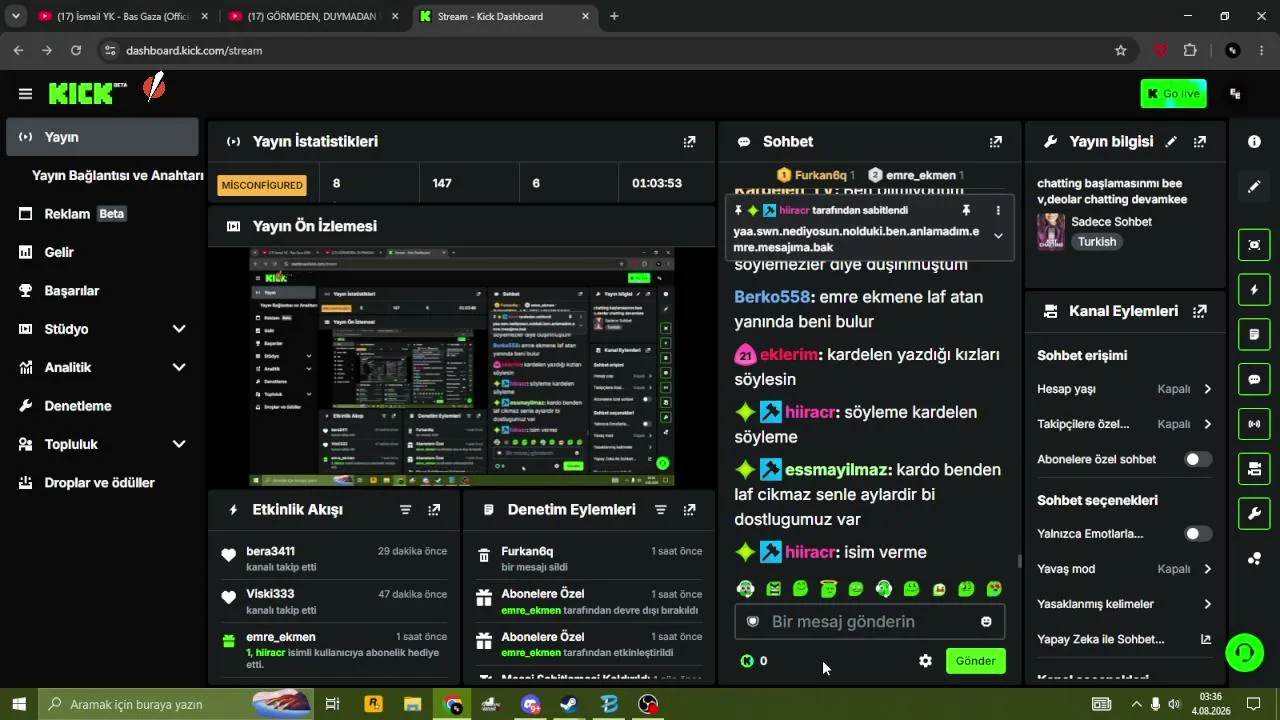Click the pencil icon in the right sidebar
Screen dimensions: 1280x720
(x=1254, y=187)
